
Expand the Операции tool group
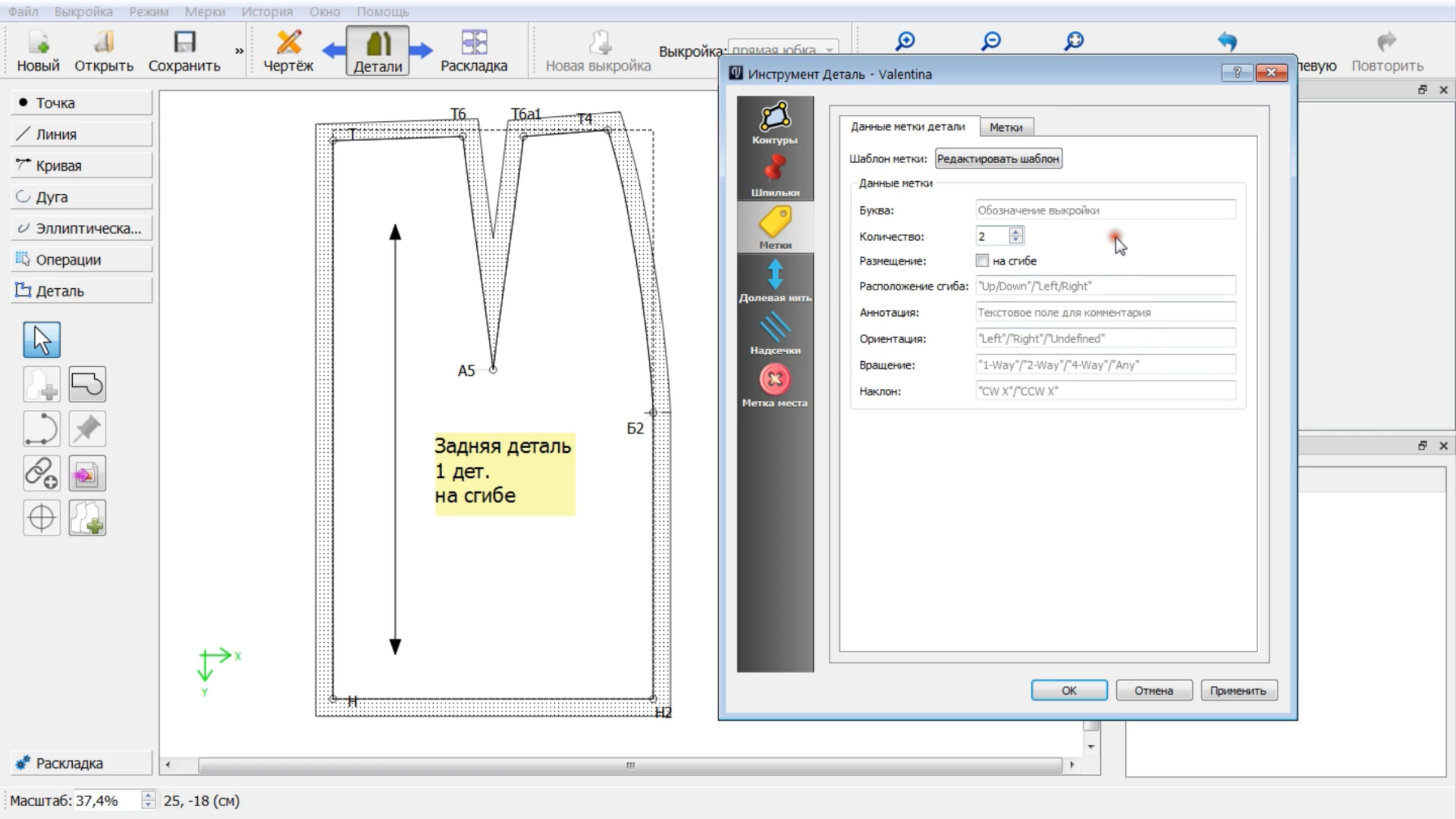pos(82,259)
